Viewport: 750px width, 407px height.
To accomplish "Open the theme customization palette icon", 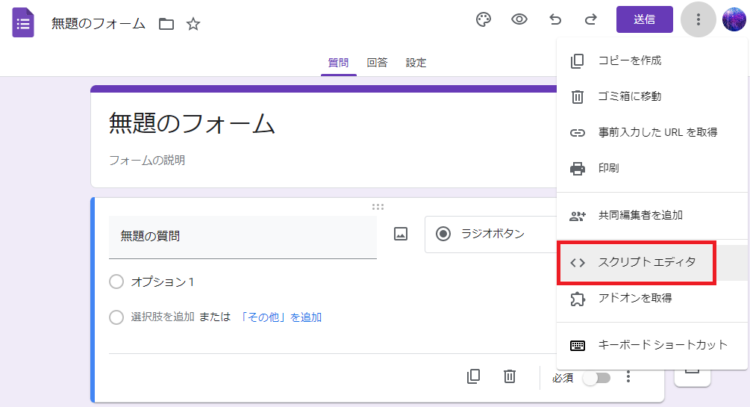I will coord(483,20).
